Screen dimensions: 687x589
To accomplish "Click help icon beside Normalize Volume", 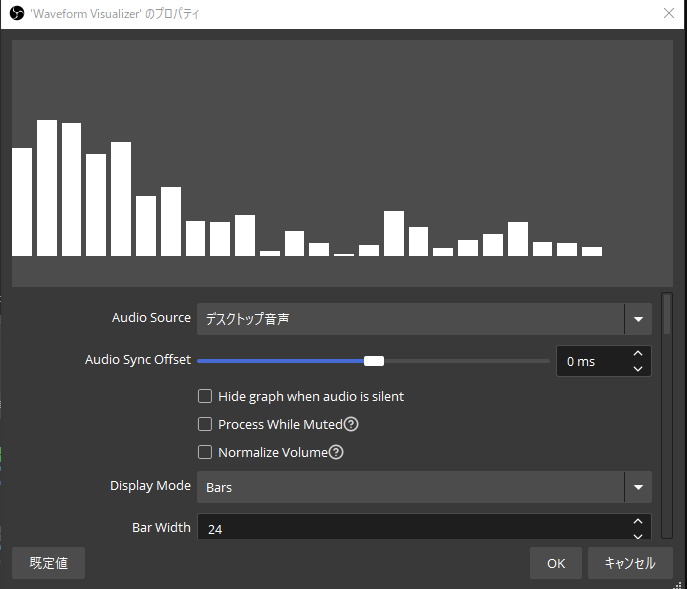I will tap(337, 452).
